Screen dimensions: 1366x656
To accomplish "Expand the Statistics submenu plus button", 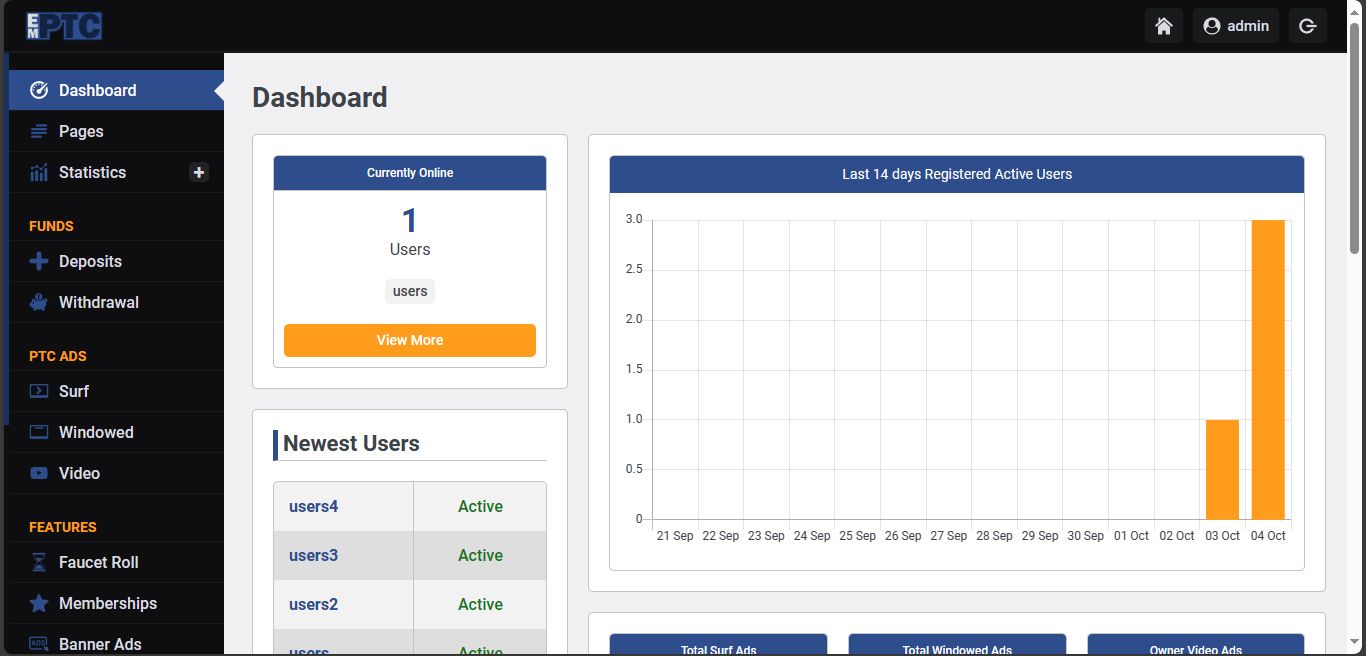I will [199, 172].
